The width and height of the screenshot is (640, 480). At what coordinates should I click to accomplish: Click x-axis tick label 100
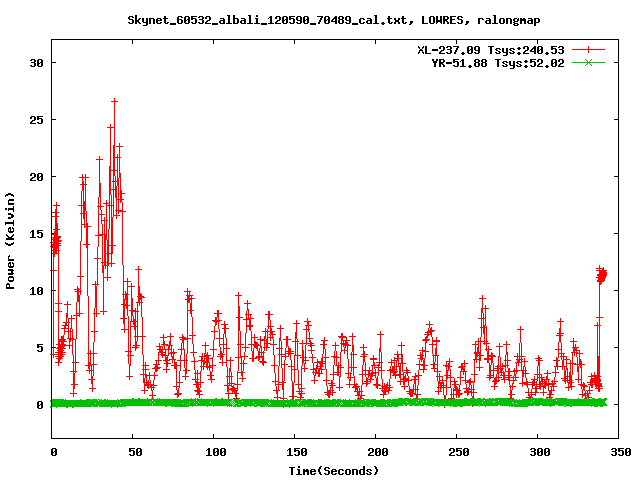pyautogui.click(x=216, y=452)
